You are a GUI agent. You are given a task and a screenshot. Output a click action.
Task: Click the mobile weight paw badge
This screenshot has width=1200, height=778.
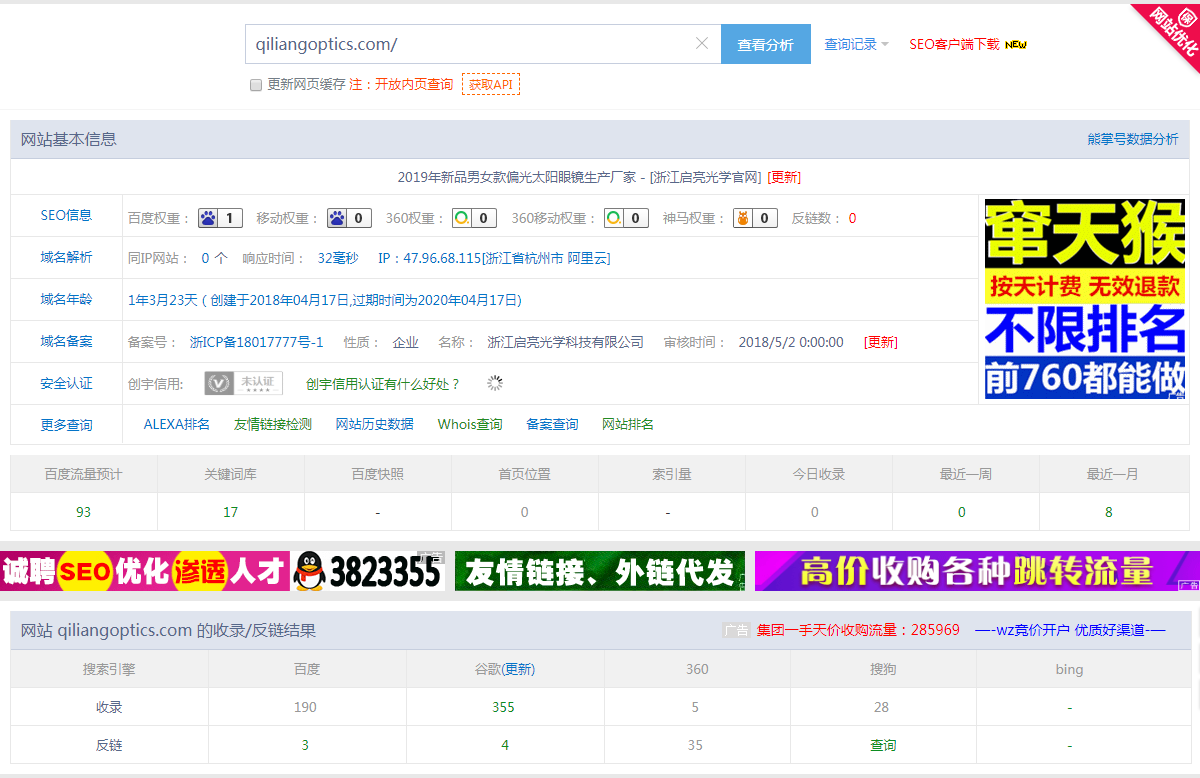tap(349, 218)
